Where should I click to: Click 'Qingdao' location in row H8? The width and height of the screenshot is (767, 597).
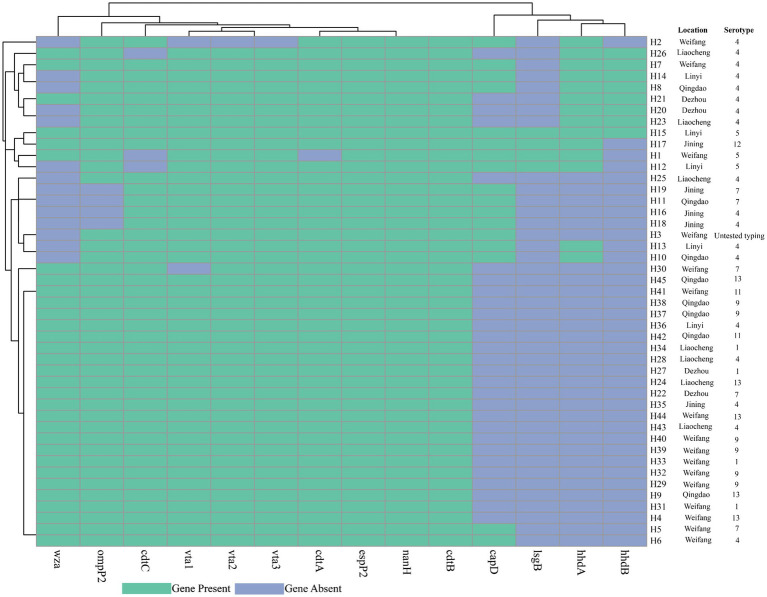click(694, 88)
